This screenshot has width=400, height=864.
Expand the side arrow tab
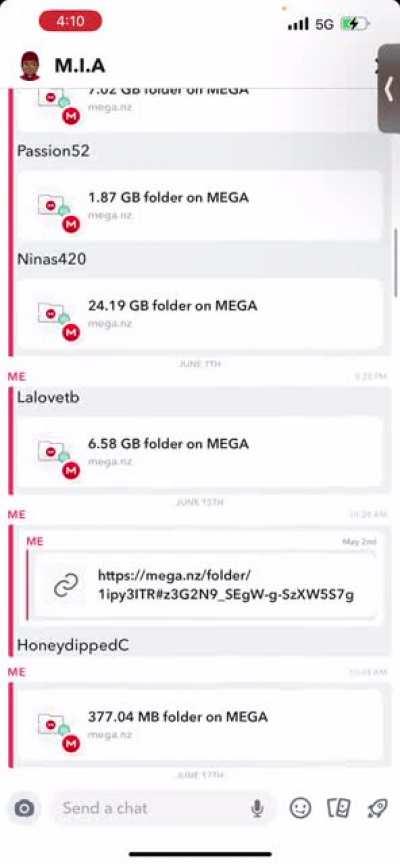click(389, 90)
